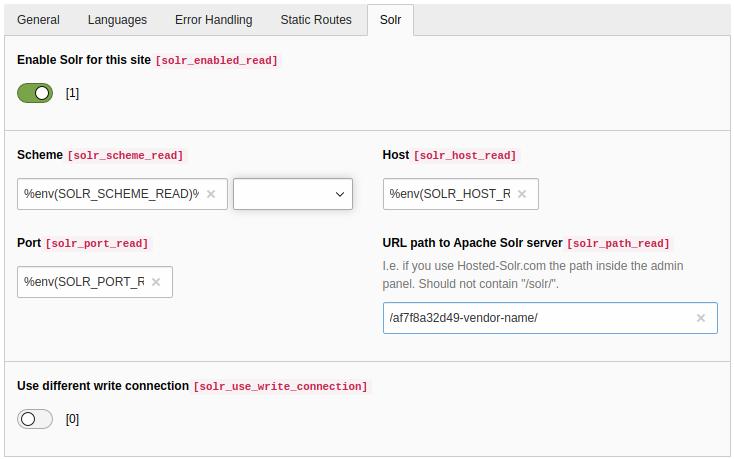Open the Static Routes tab

point(316,20)
